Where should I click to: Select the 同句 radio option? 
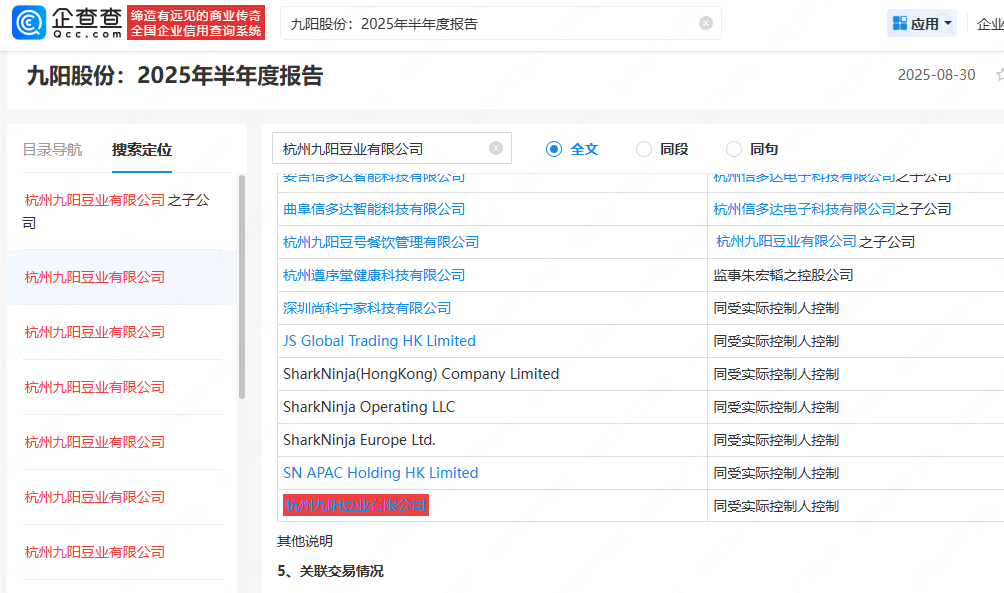(734, 149)
